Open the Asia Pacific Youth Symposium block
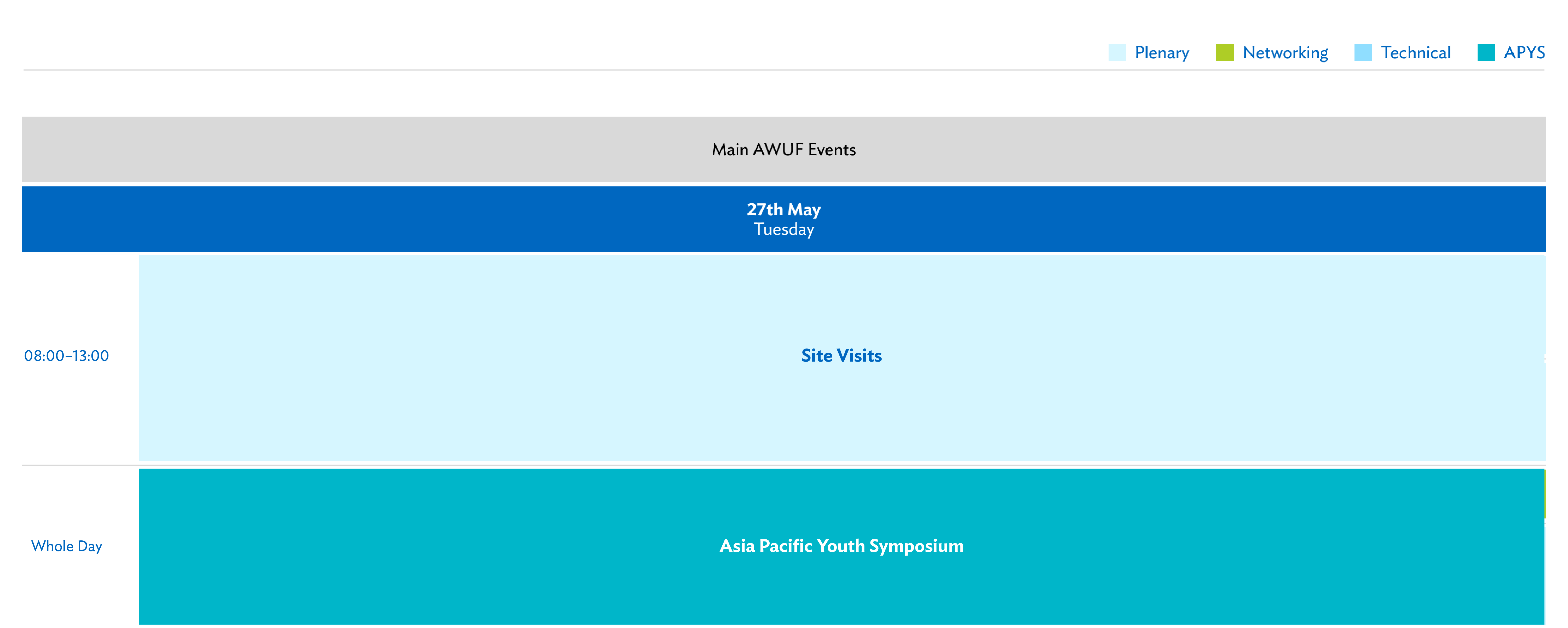Screen dimensions: 1568x628 pos(842,546)
